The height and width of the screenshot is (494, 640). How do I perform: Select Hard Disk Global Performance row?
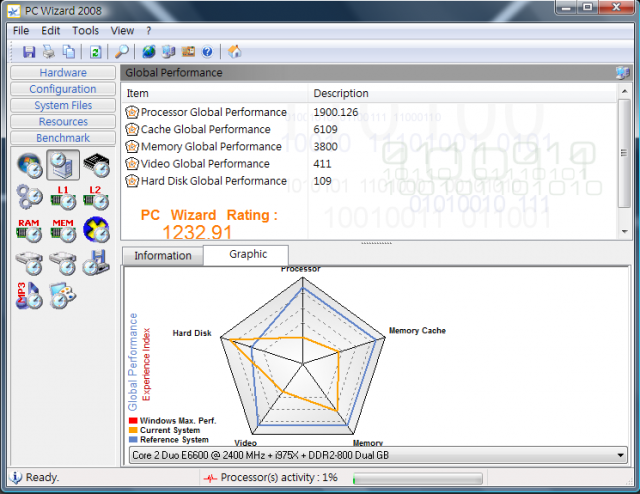click(370, 181)
